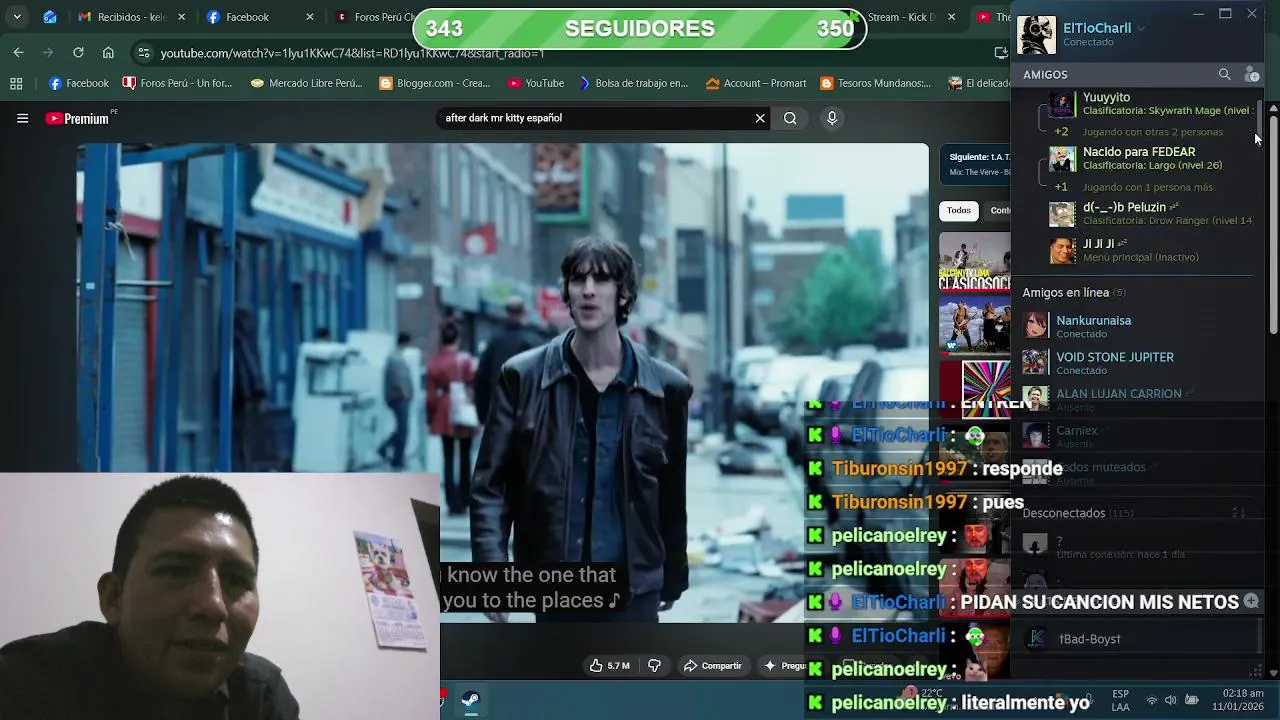Open the browser home page
Image resolution: width=1280 pixels, height=720 pixels.
108,52
